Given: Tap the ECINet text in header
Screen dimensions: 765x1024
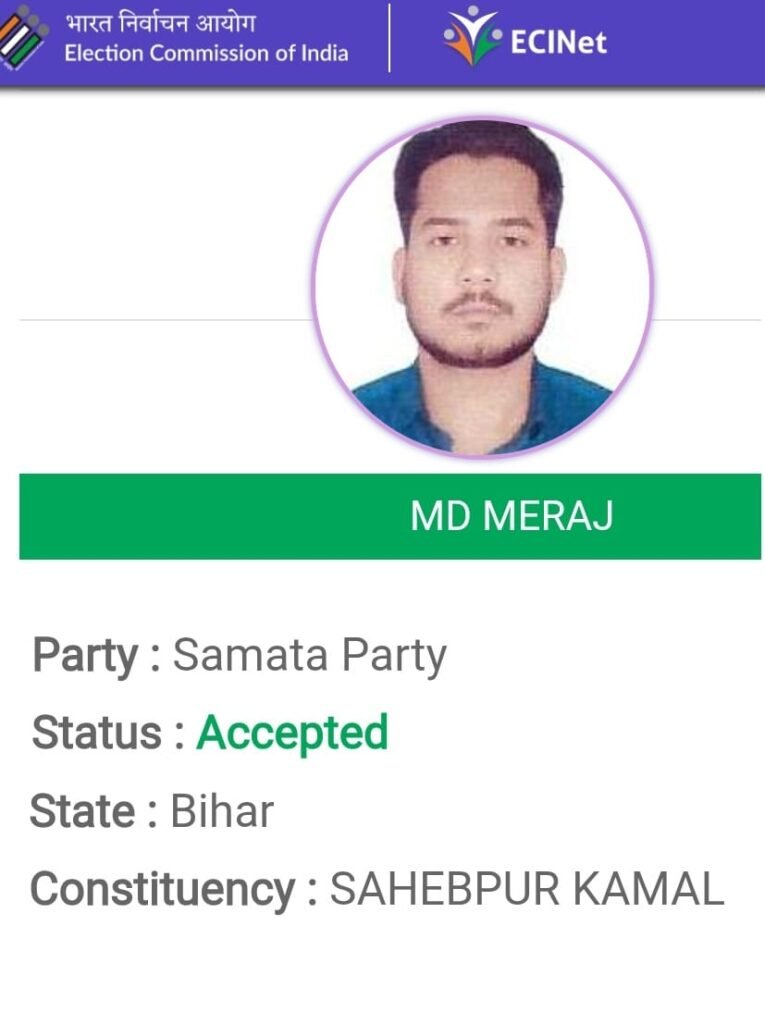Looking at the screenshot, I should pos(558,41).
